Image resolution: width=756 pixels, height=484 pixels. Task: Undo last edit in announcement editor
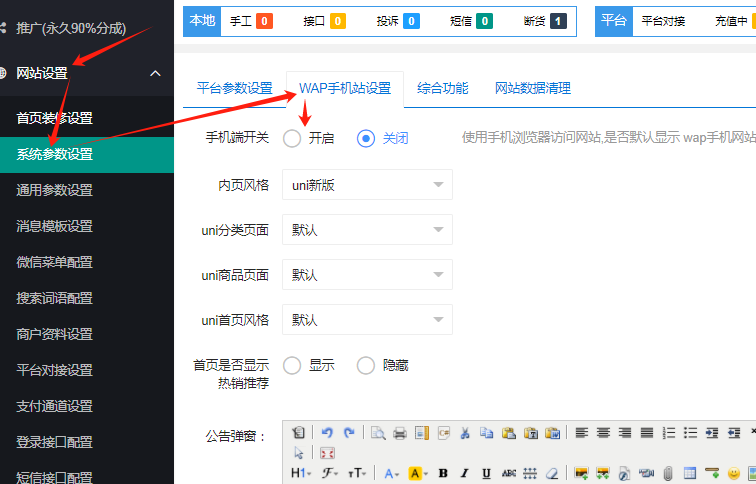327,432
